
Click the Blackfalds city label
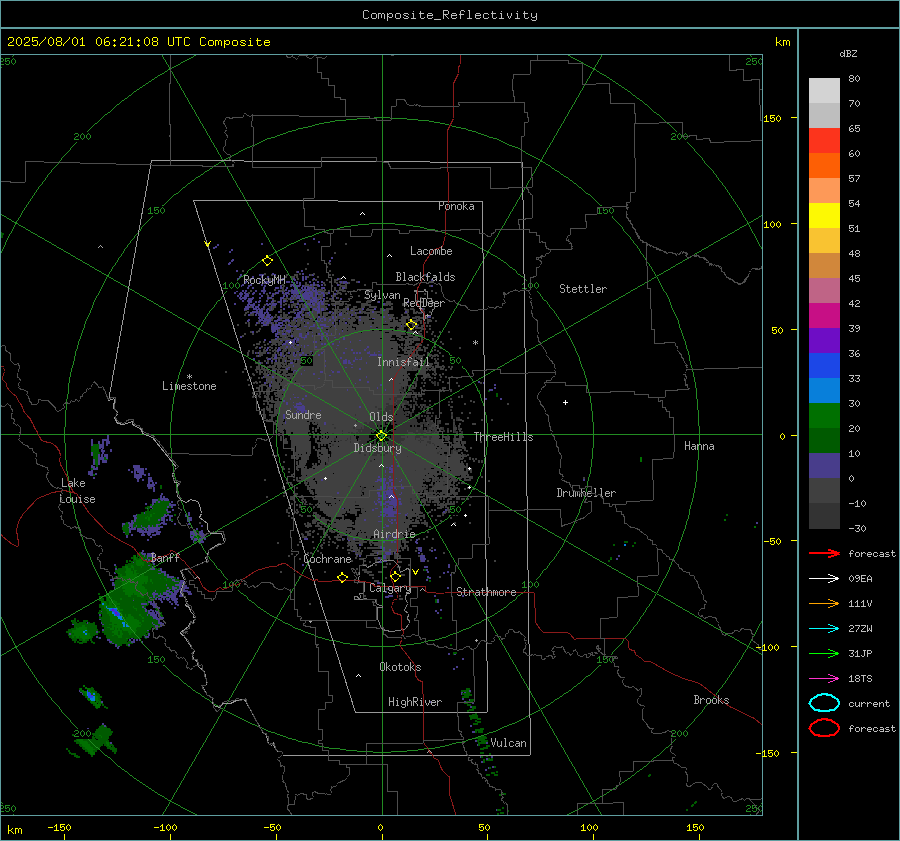[425, 277]
